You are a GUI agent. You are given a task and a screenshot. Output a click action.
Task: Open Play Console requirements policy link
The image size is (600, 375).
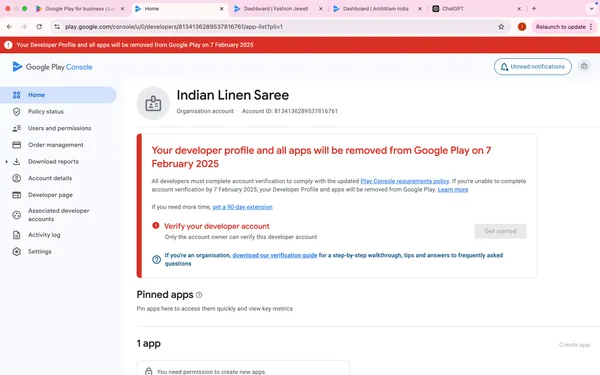coord(405,181)
